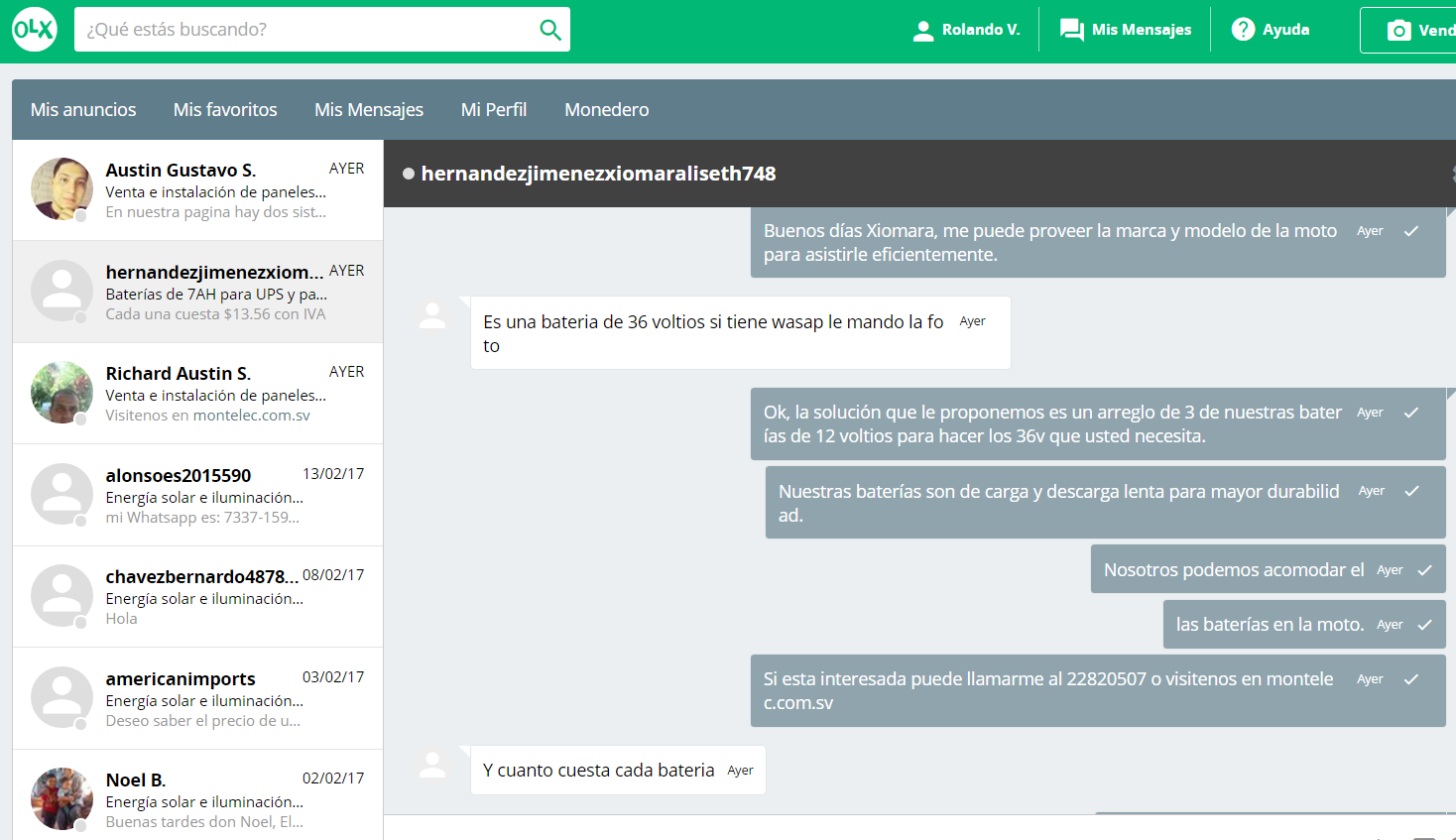Click the chavezbernardo4878 default avatar icon

click(x=61, y=595)
